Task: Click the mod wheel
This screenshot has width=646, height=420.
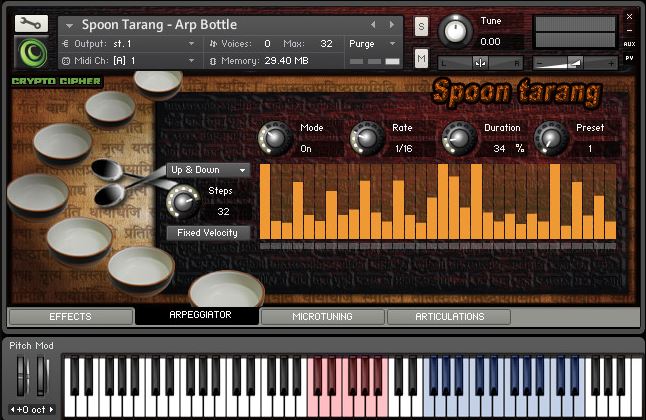Action: click(x=42, y=376)
